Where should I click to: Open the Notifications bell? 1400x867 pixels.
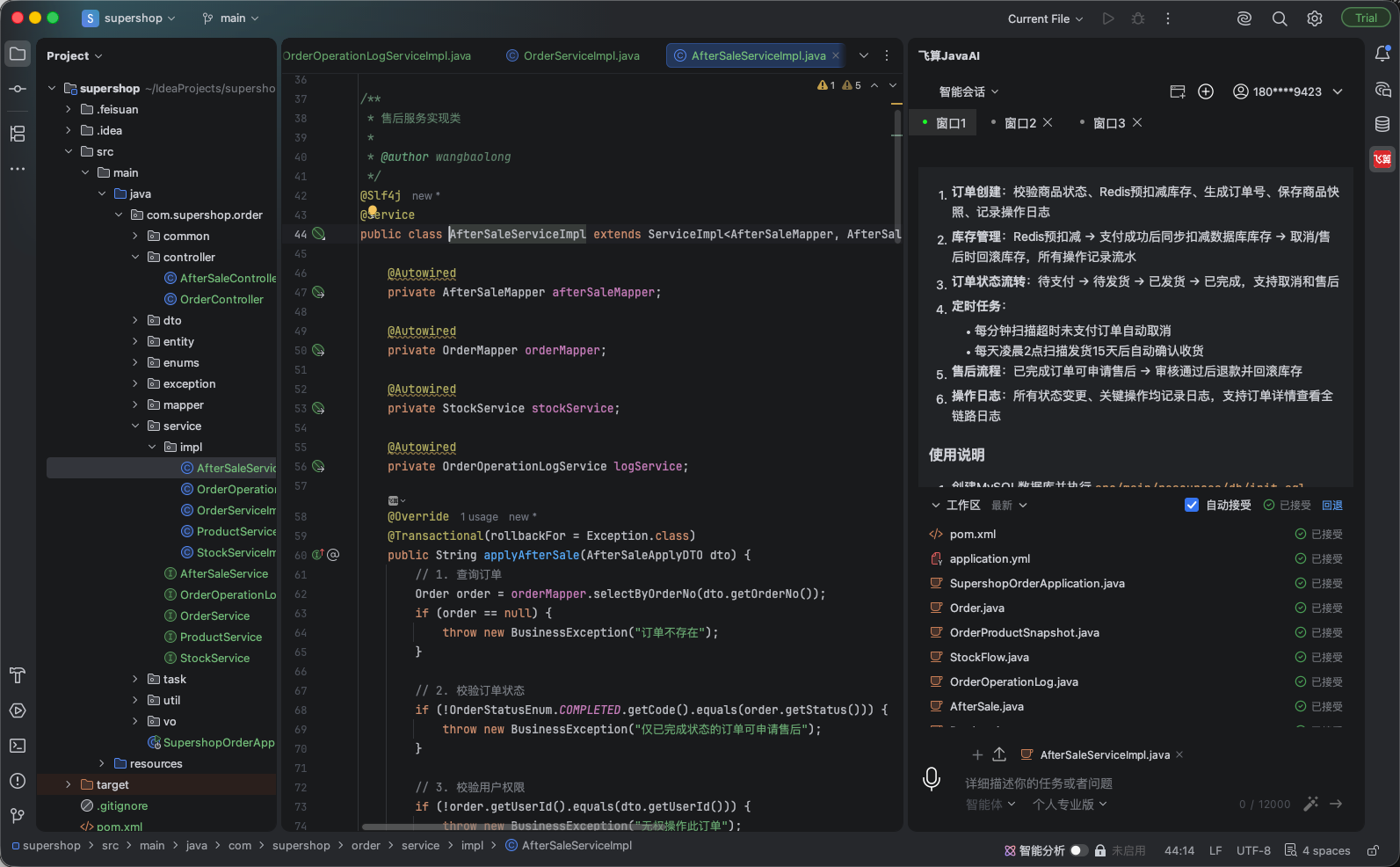(x=1382, y=55)
